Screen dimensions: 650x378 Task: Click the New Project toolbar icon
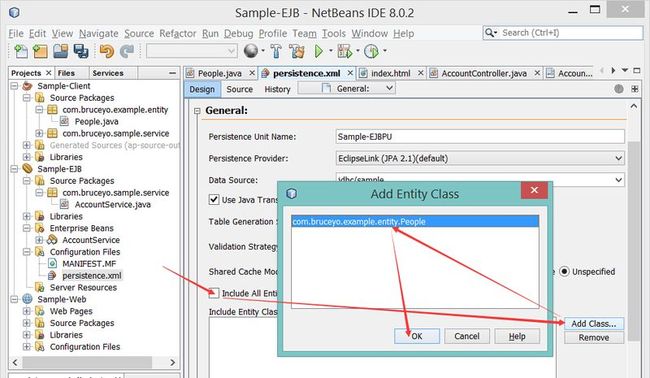click(40, 51)
